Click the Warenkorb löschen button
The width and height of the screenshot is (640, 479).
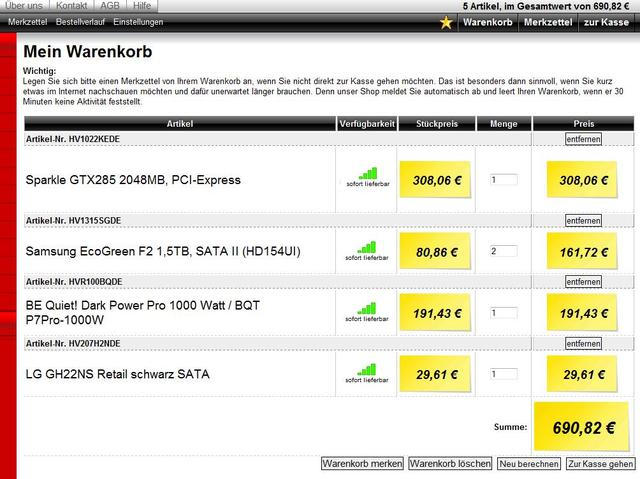pyautogui.click(x=450, y=463)
